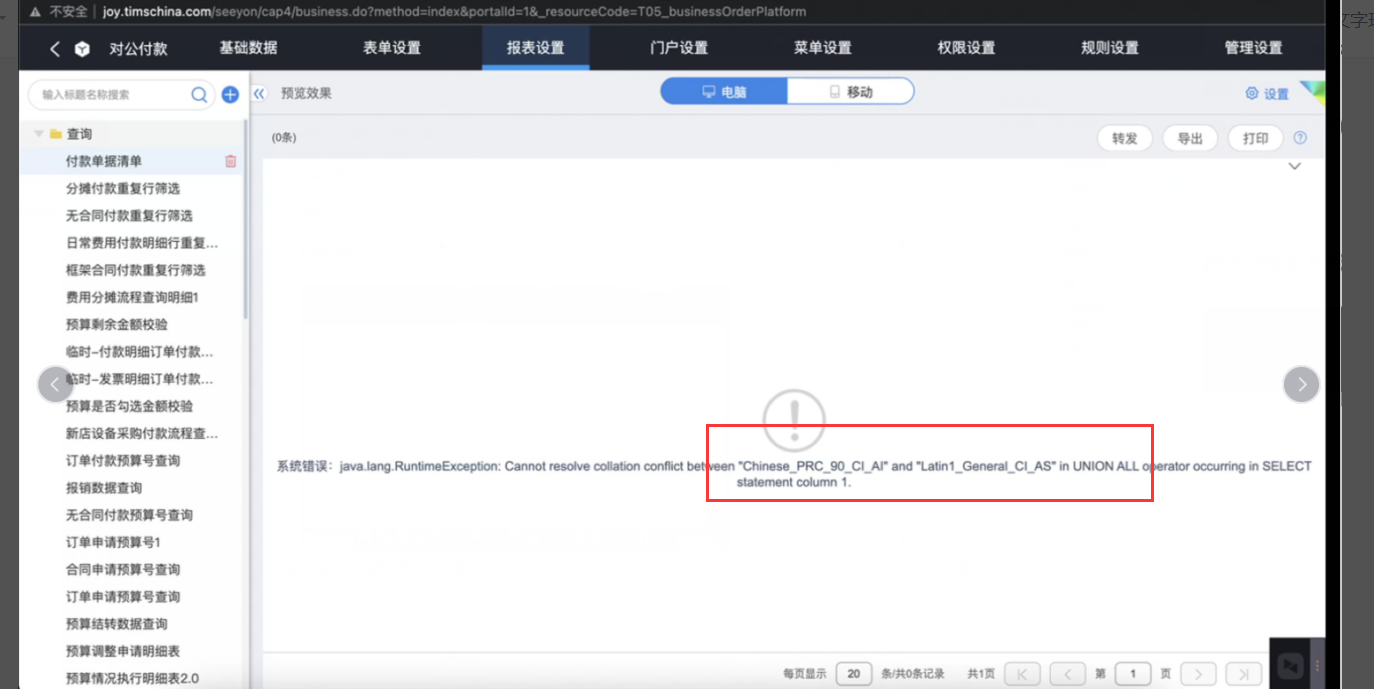Edit the rows-per-page field showing 20
The height and width of the screenshot is (689, 1374).
tap(854, 674)
